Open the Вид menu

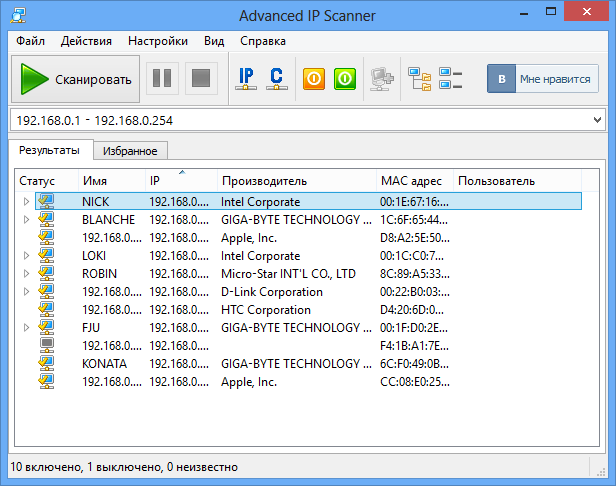click(x=214, y=41)
